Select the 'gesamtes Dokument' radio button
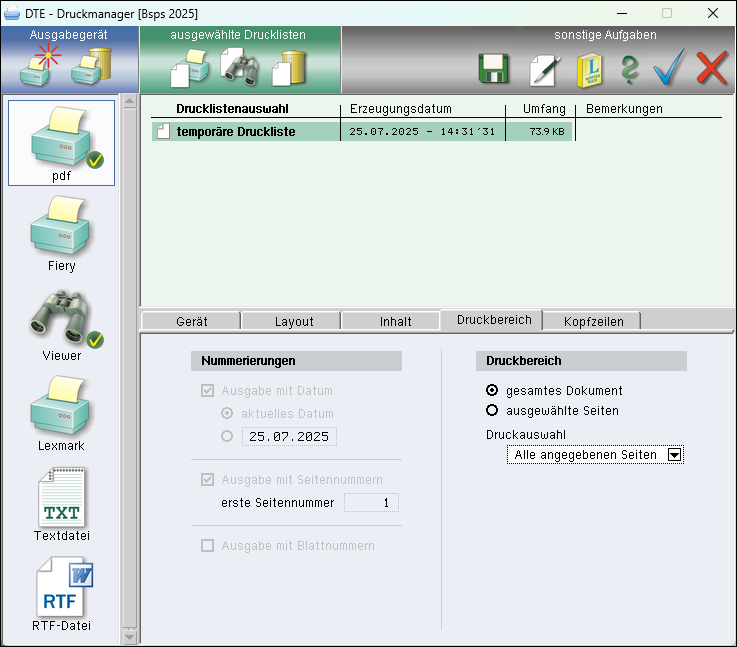Screen dimensions: 737x647 [x=492, y=391]
